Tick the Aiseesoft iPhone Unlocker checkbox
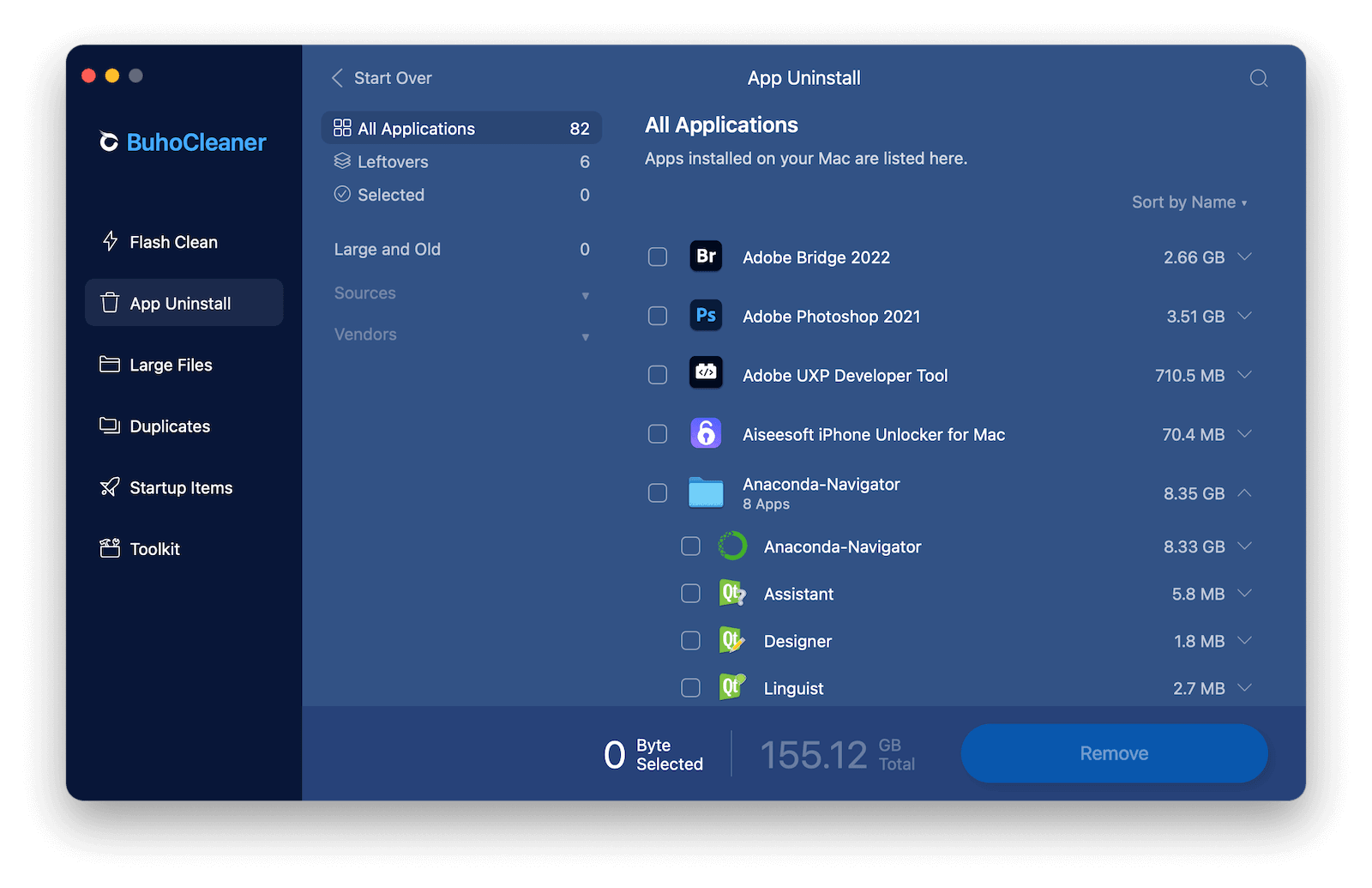 pyautogui.click(x=658, y=434)
